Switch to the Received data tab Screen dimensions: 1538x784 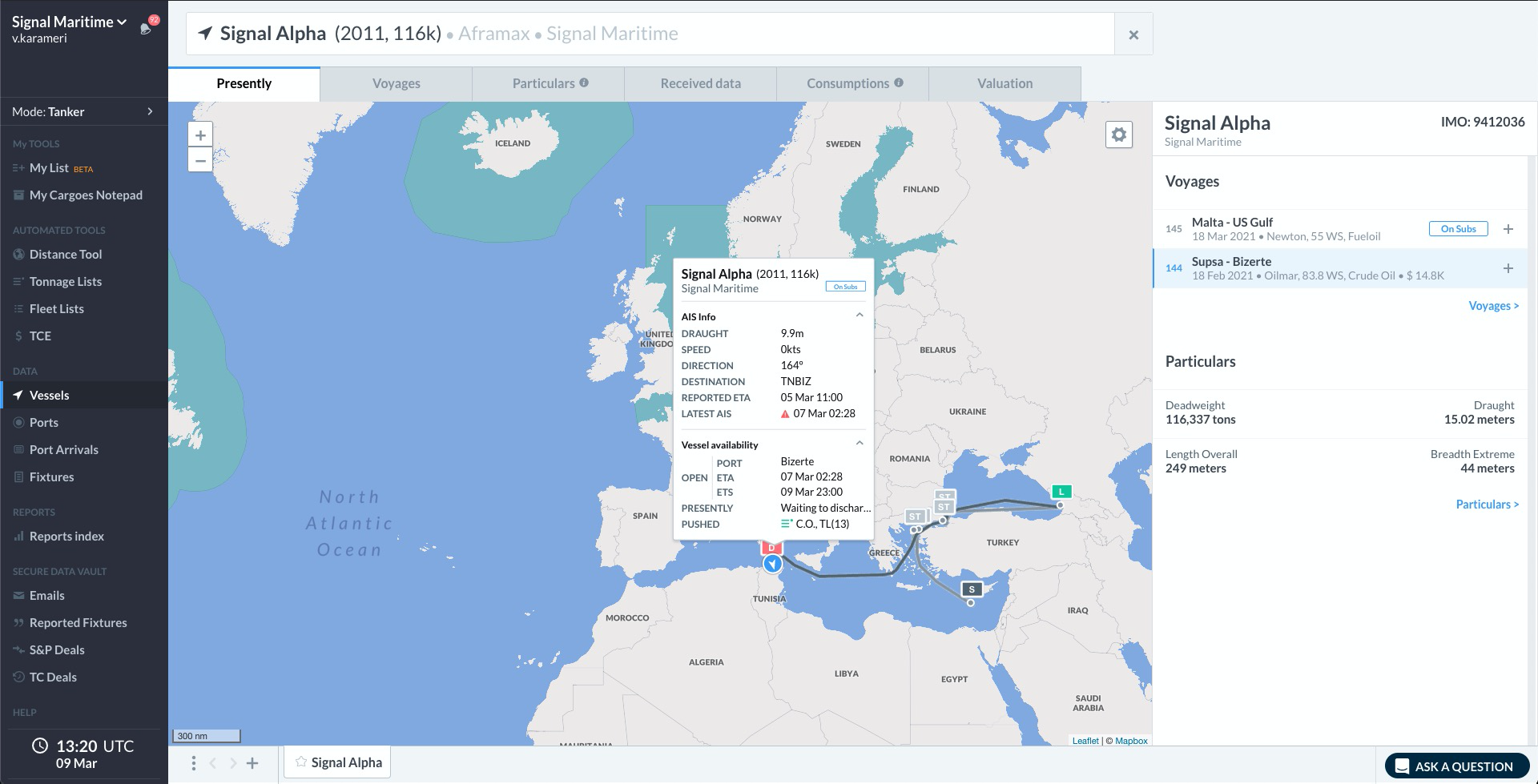[700, 84]
